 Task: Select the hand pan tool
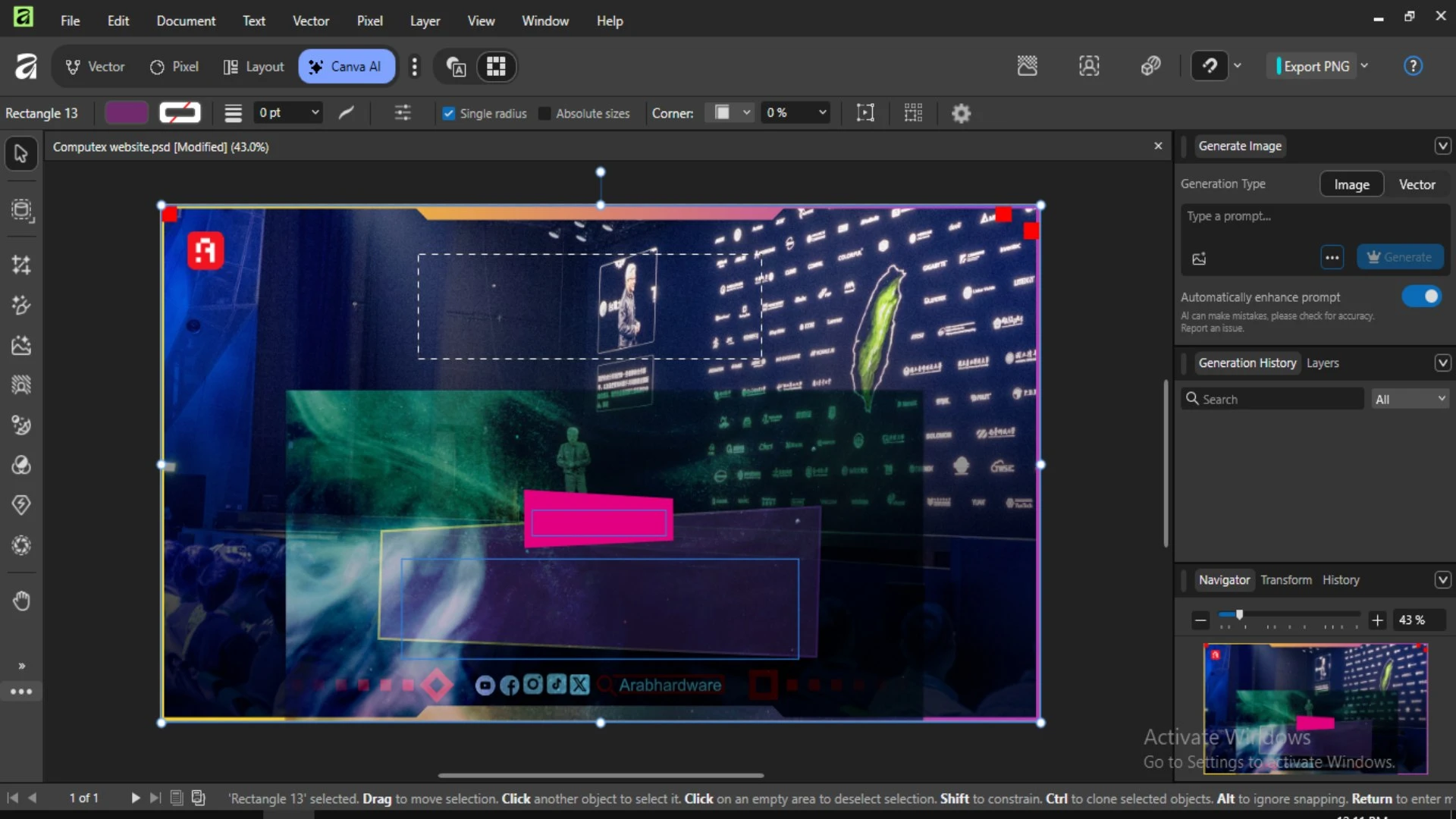point(21,601)
